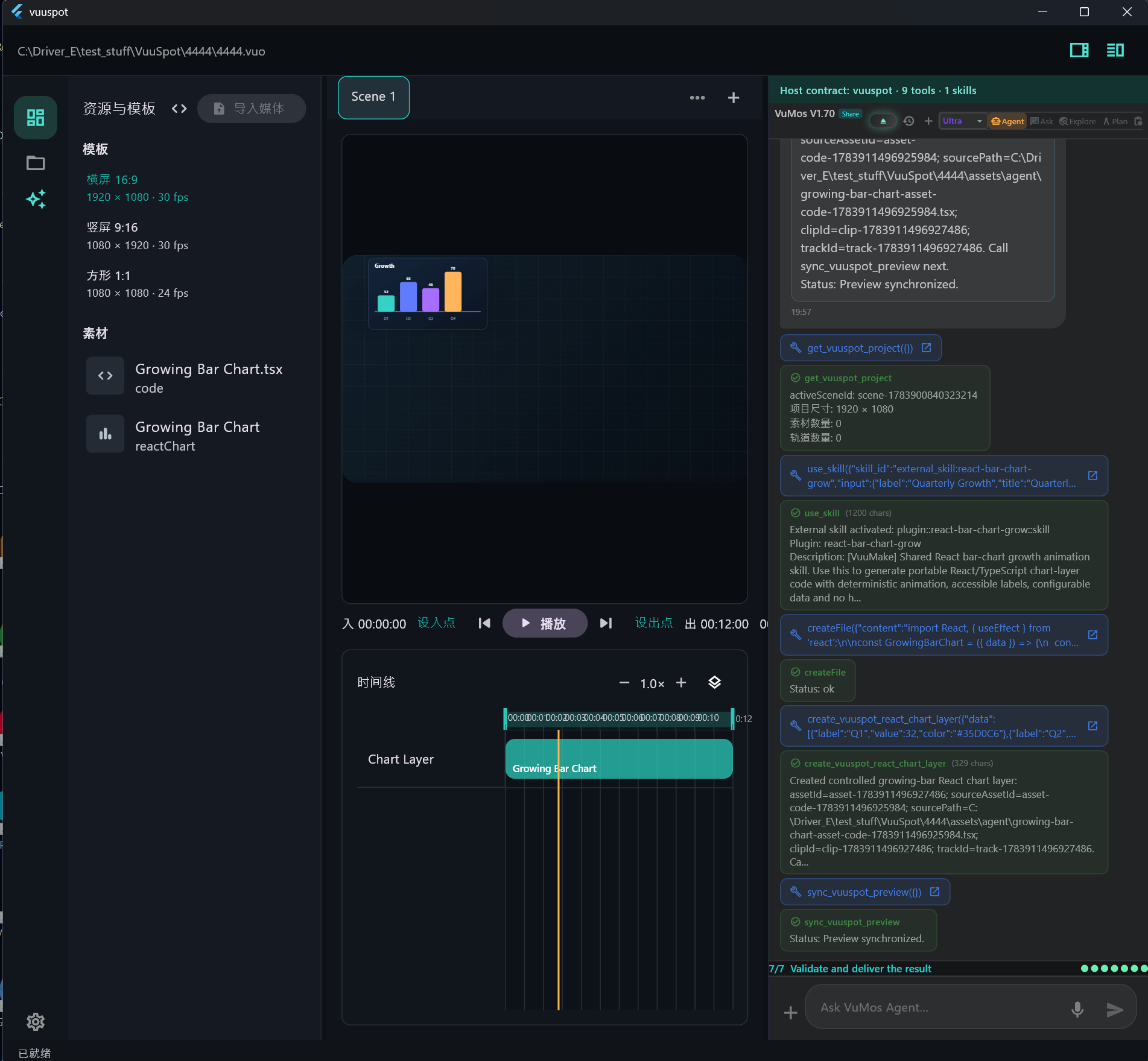The image size is (1148, 1061).
Task: Open external icon on get_vuuspot_project call
Action: [x=927, y=348]
